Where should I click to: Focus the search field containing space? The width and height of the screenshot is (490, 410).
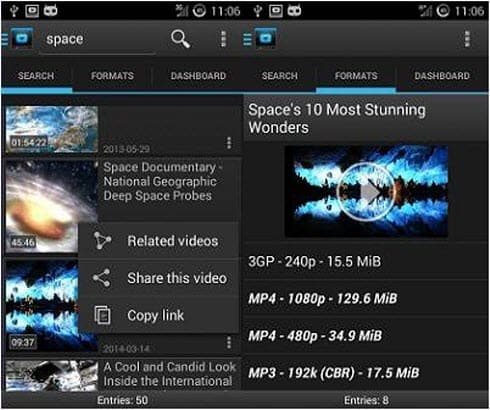coord(97,40)
